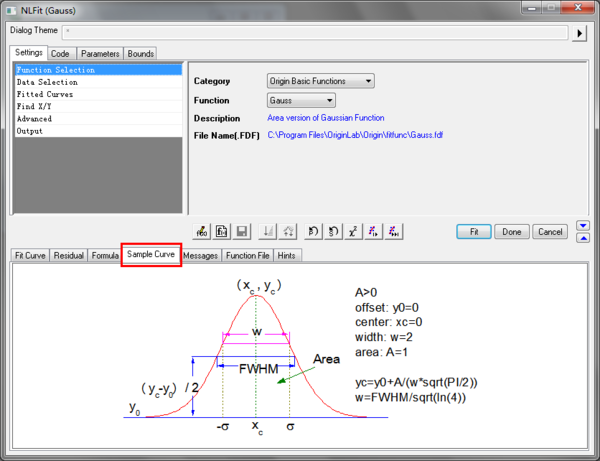Screen dimensions: 600x461
Task: Click the fit until converged icon
Action: click(x=393, y=232)
